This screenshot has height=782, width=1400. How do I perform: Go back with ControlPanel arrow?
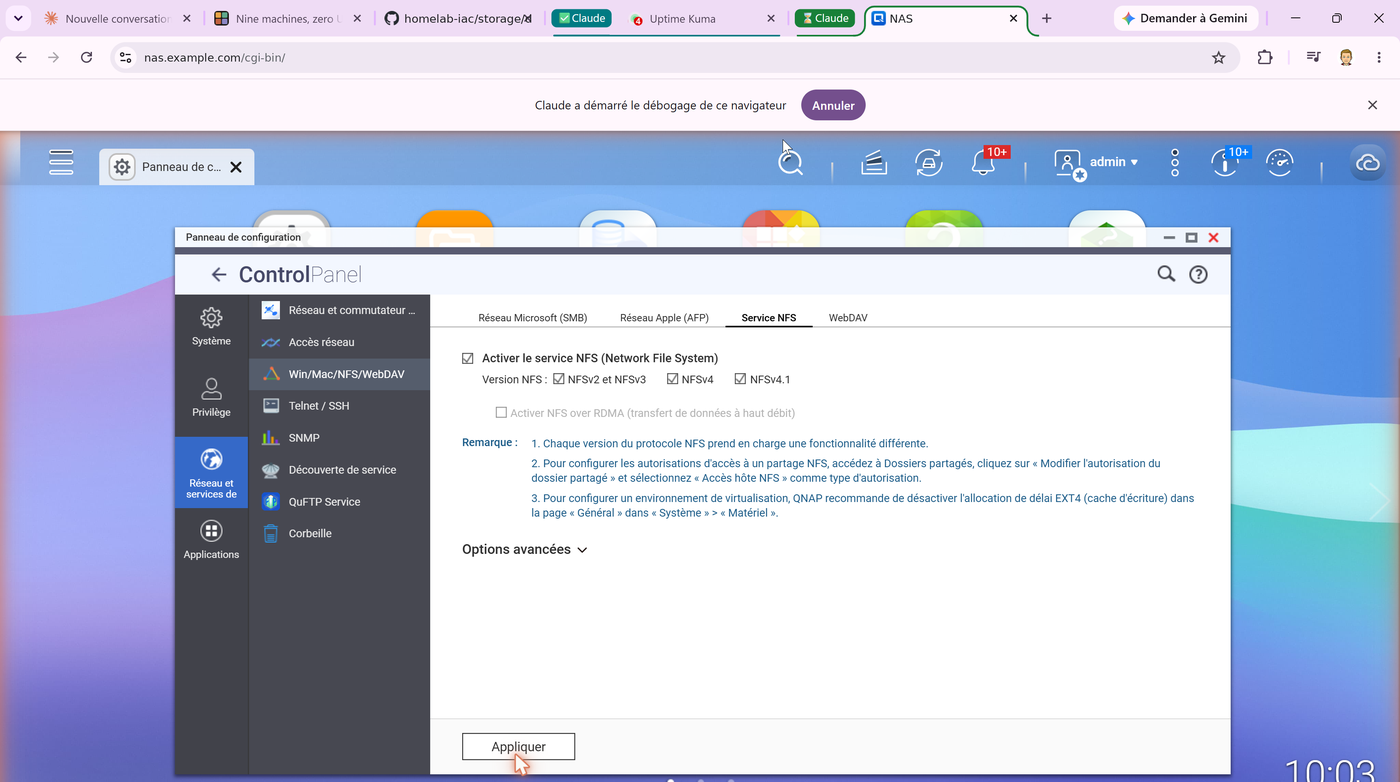click(x=218, y=274)
